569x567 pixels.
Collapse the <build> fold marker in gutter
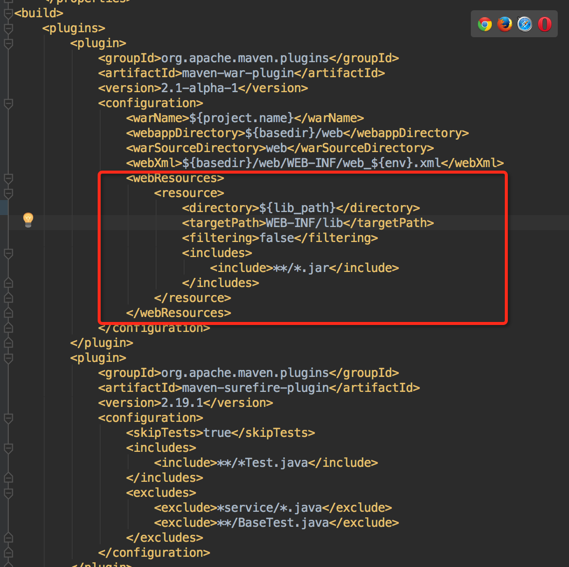coord(8,13)
